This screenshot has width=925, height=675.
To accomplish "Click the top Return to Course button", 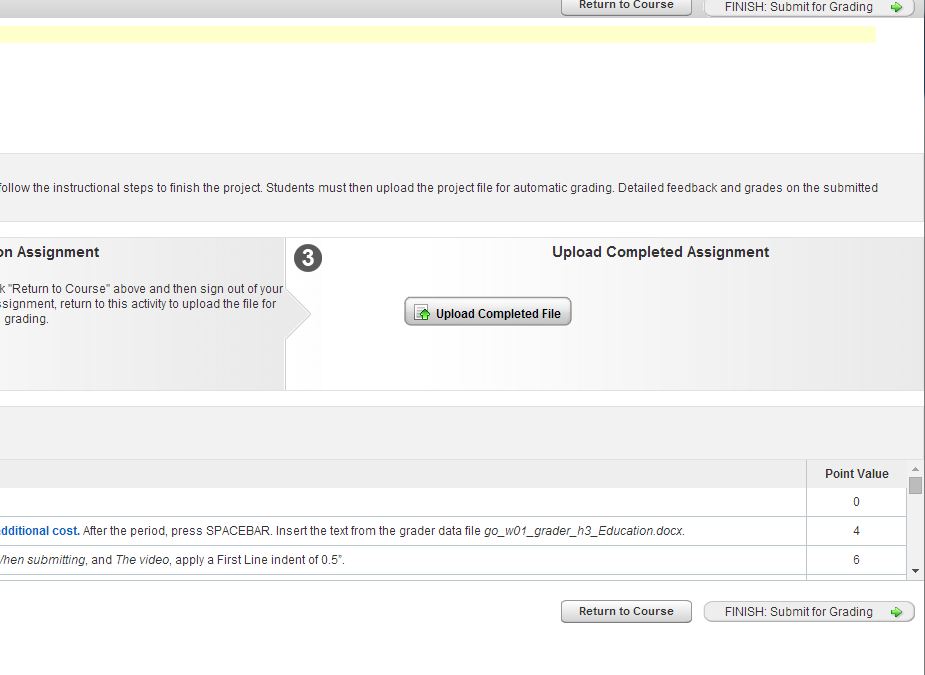I will coord(625,6).
